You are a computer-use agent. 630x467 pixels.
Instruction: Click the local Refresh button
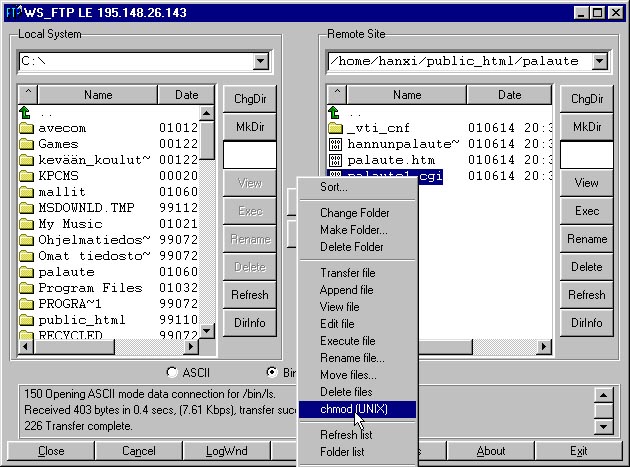(249, 295)
